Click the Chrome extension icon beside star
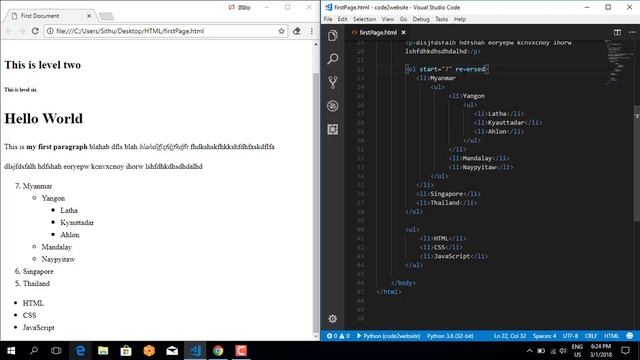 297,31
